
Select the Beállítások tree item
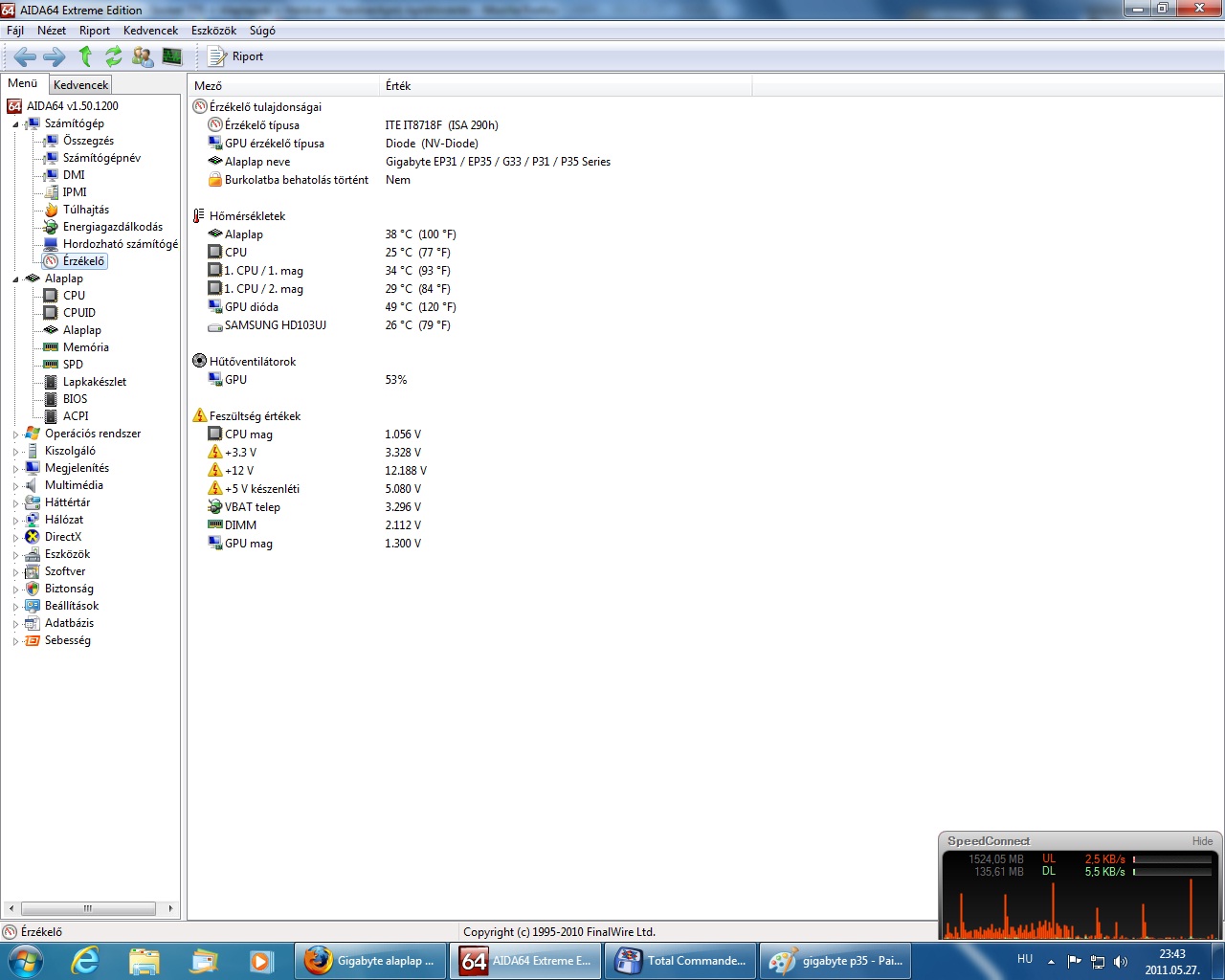pyautogui.click(x=72, y=606)
